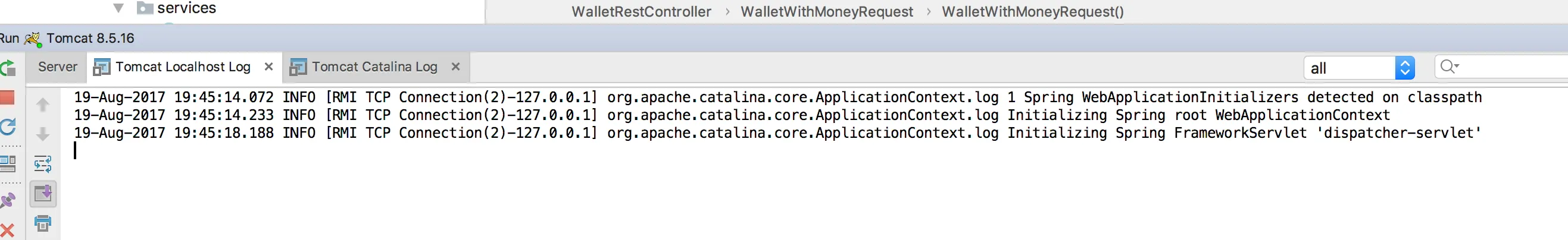
Task: Collapse the services folder tree node
Action: pos(118,8)
